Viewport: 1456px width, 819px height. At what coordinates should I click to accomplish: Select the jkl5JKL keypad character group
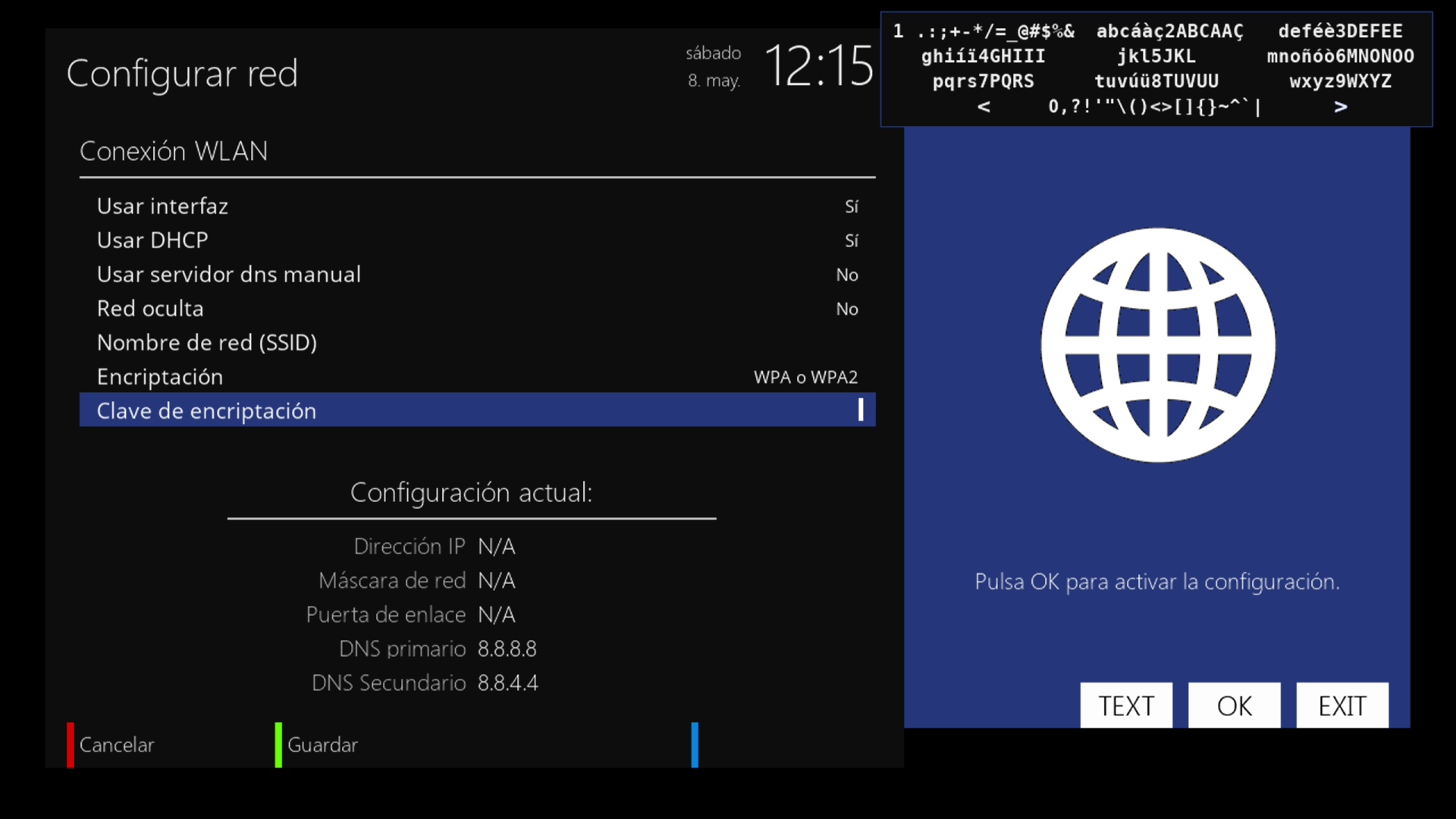[x=1156, y=56]
